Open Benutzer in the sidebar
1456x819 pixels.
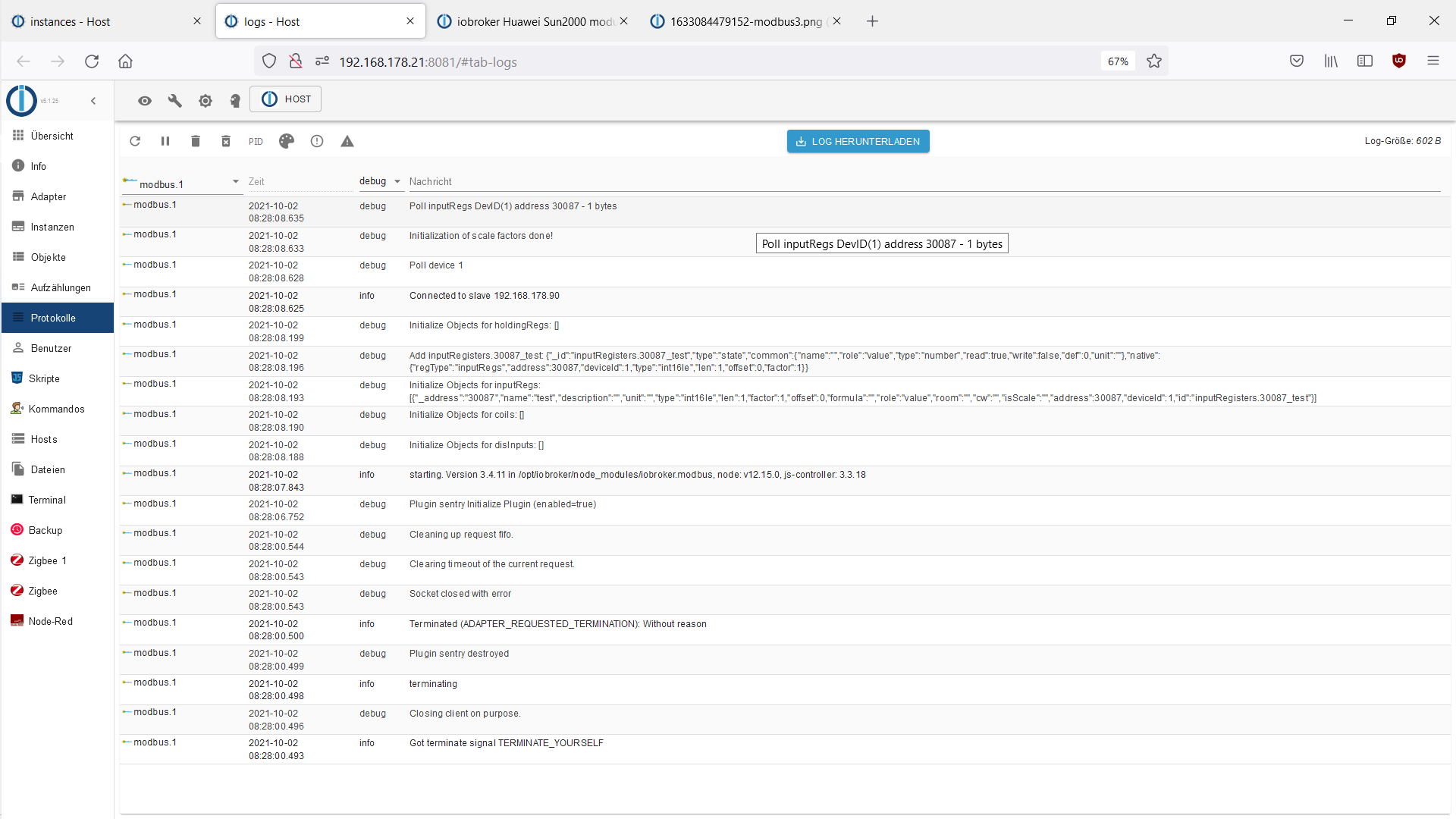(x=58, y=348)
